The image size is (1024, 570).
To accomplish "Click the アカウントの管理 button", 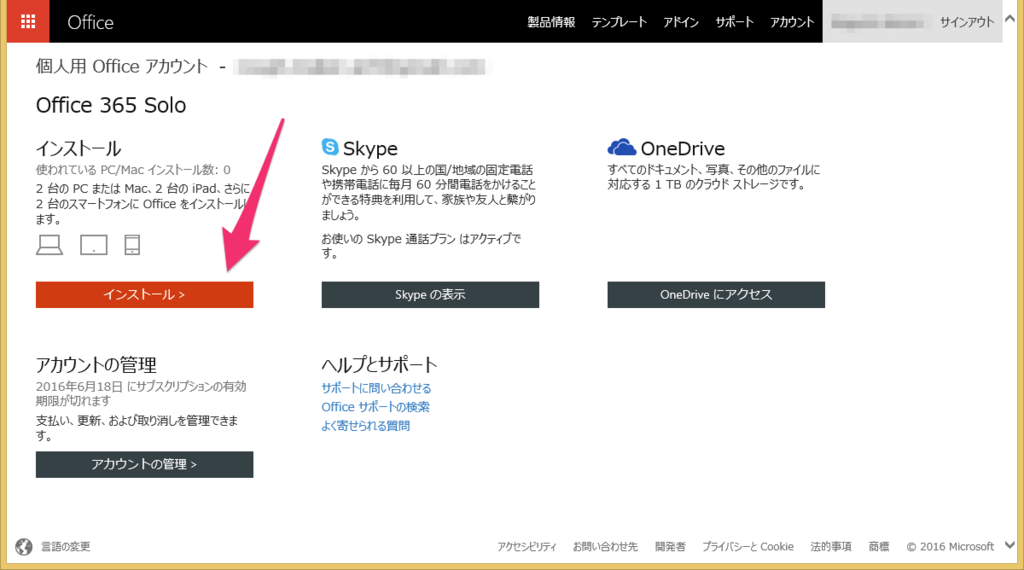I will click(144, 464).
